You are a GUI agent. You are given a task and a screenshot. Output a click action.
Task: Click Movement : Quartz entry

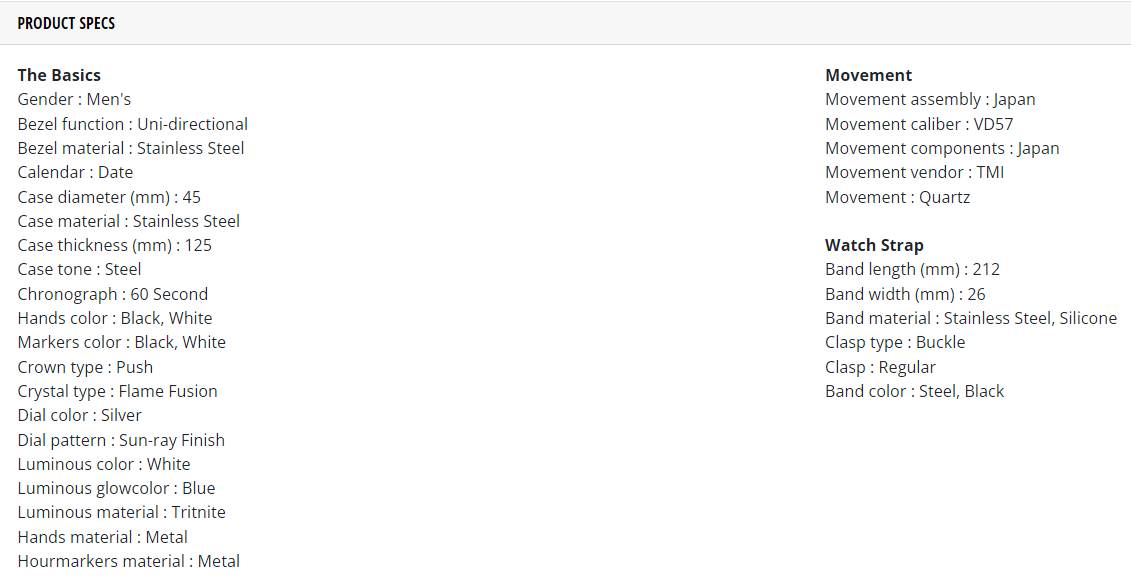click(x=897, y=197)
